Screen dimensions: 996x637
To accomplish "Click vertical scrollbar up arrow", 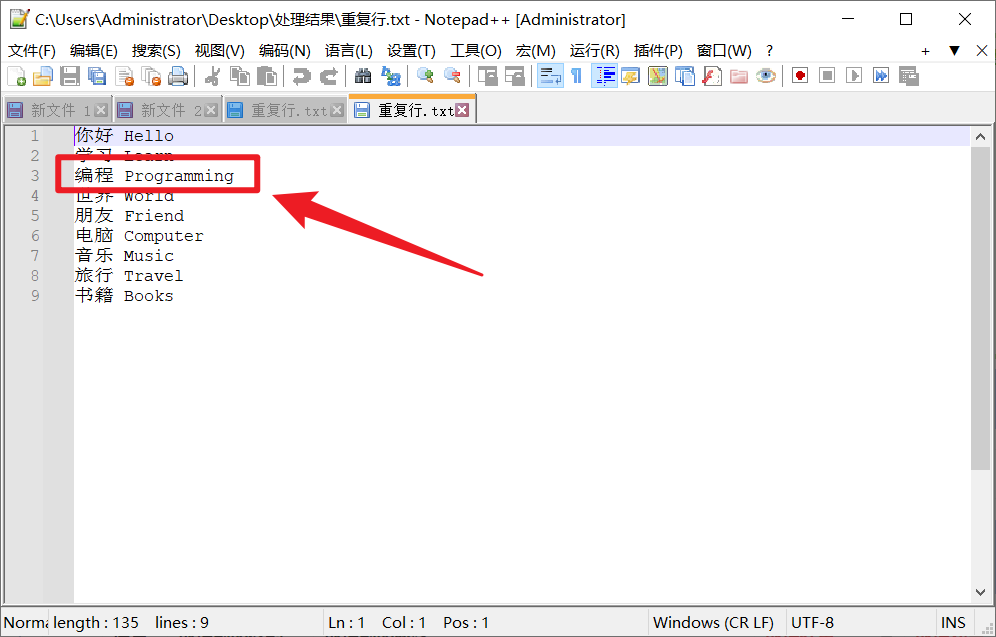I will coord(980,137).
